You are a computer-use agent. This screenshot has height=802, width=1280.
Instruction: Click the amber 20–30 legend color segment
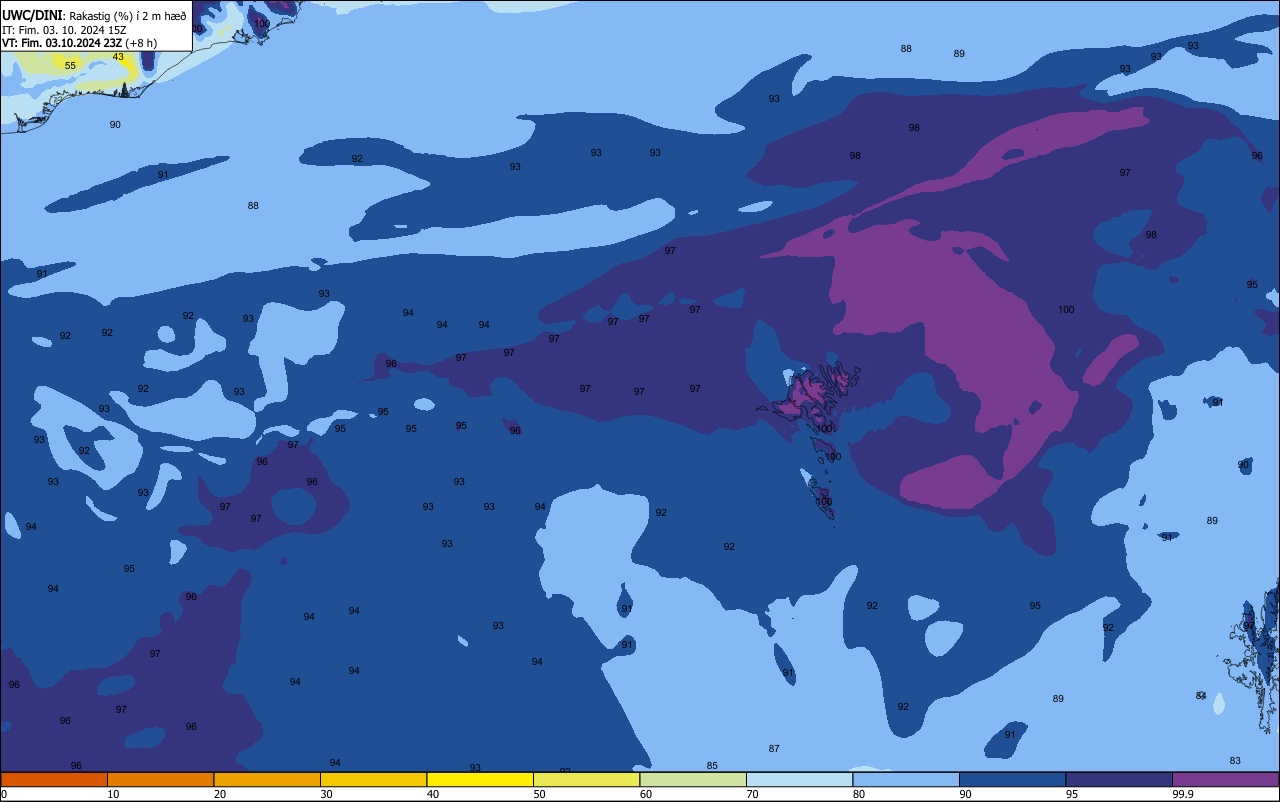pos(267,779)
